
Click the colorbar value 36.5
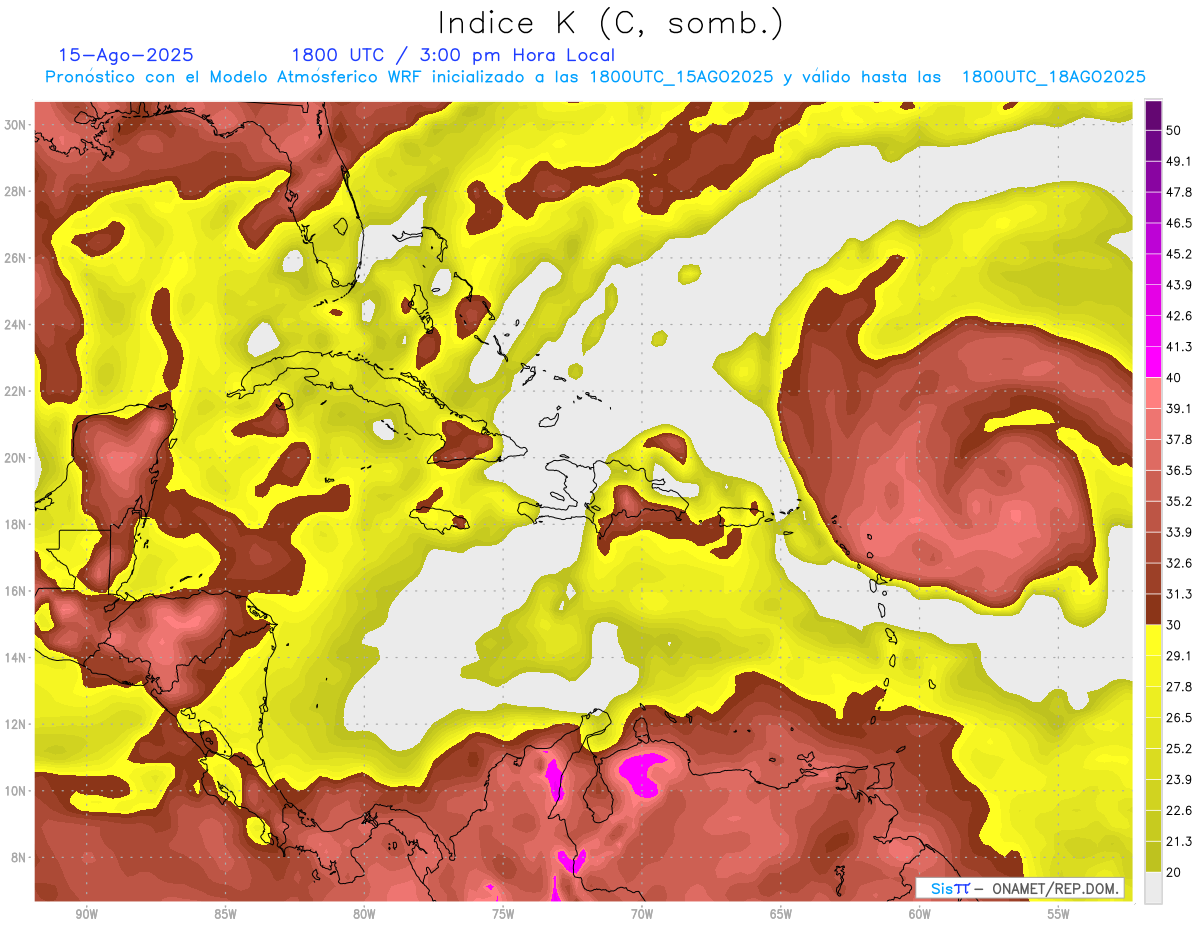1179,470
